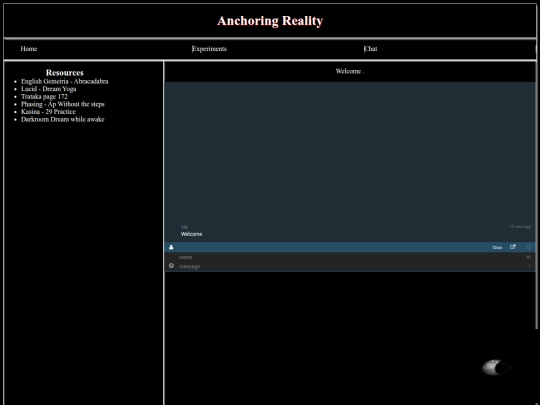540x405 pixels.
Task: Open the emoji picker beside message field
Action: (x=172, y=266)
